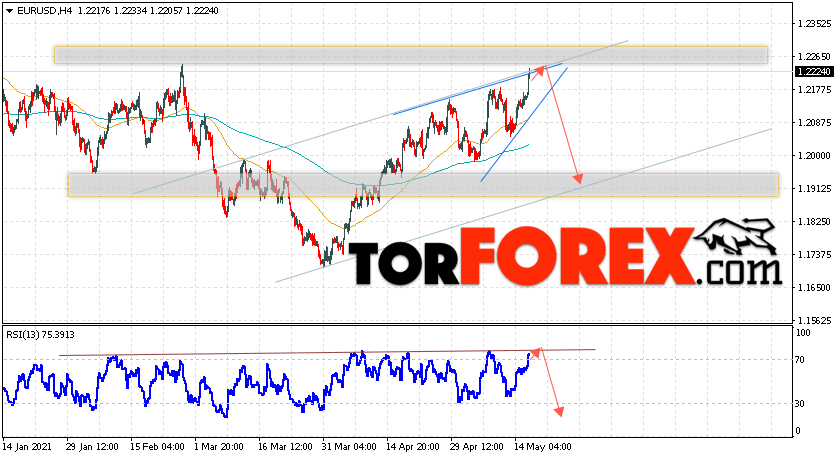838x458 pixels.
Task: Select the lower gray support zone rectangle
Action: coord(423,184)
